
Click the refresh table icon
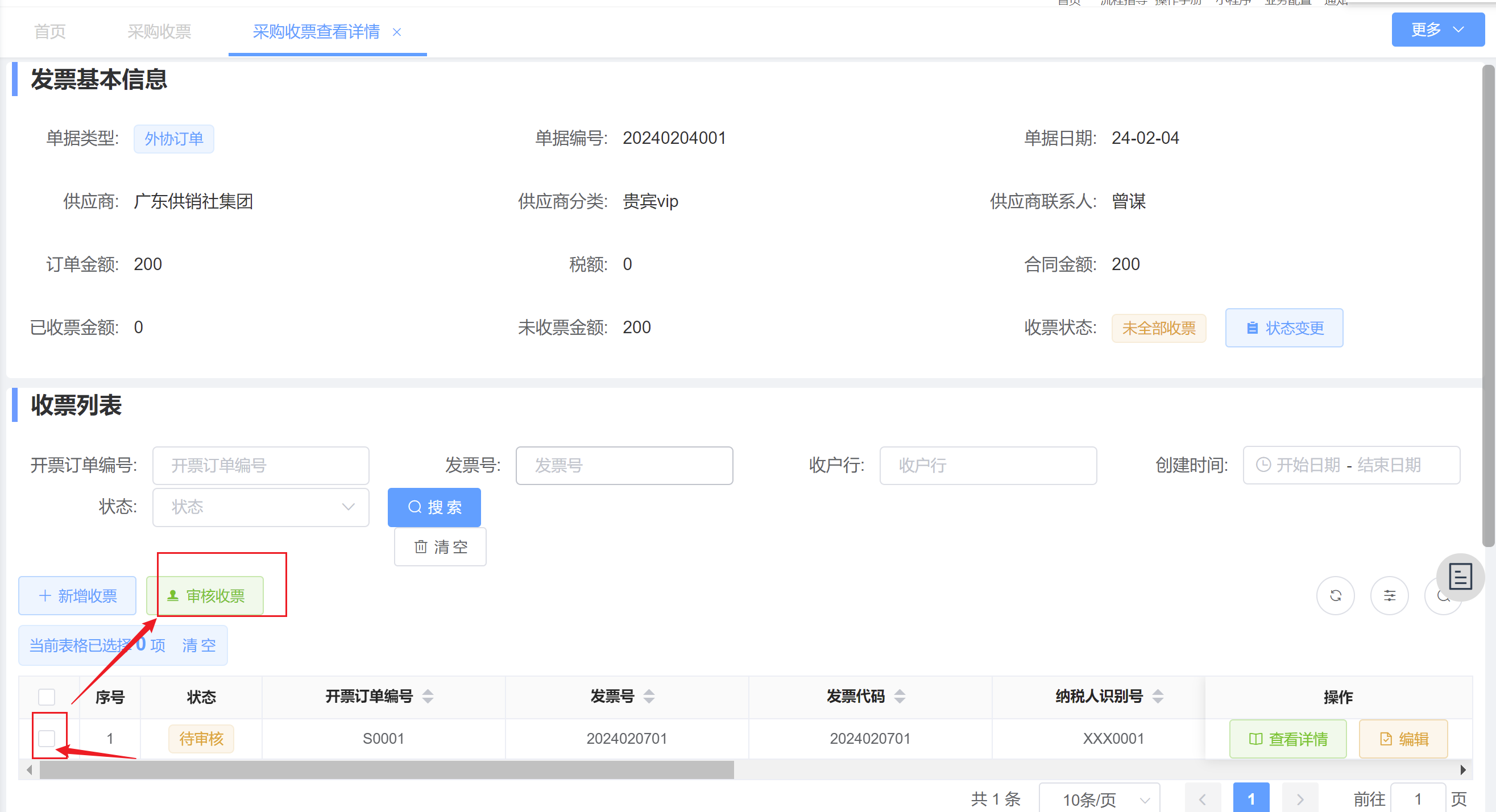click(1335, 595)
